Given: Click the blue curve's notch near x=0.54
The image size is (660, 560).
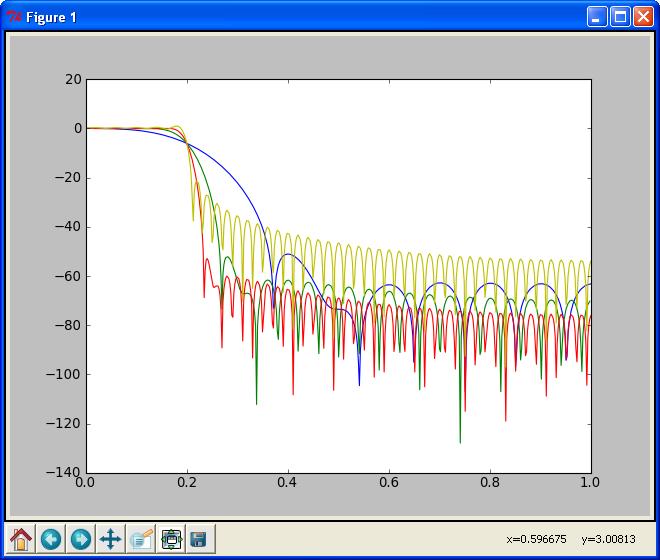Looking at the screenshot, I should [359, 383].
